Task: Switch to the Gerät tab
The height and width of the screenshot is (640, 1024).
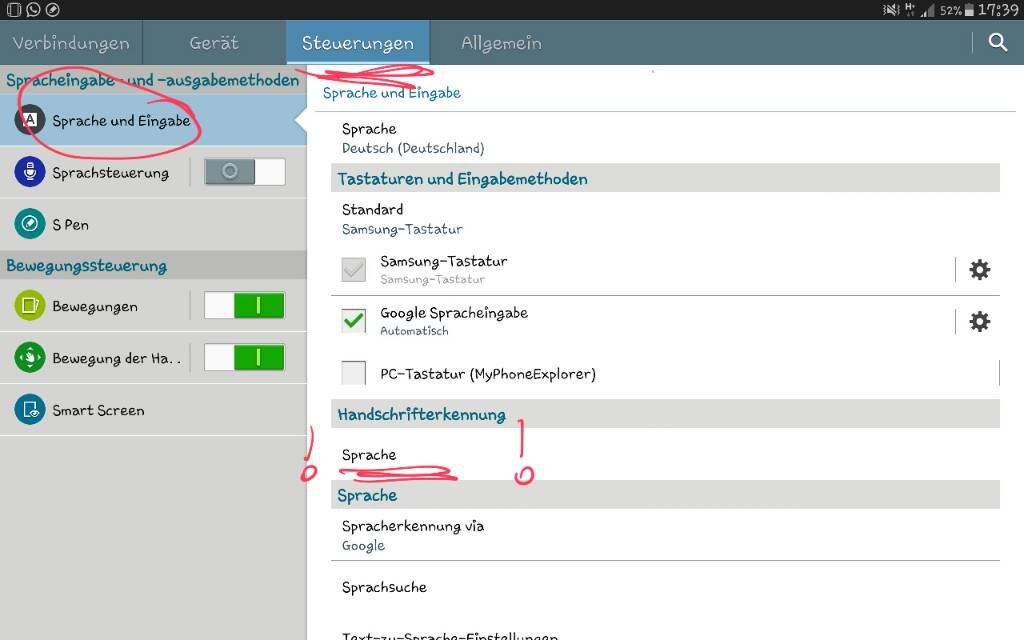Action: (214, 42)
